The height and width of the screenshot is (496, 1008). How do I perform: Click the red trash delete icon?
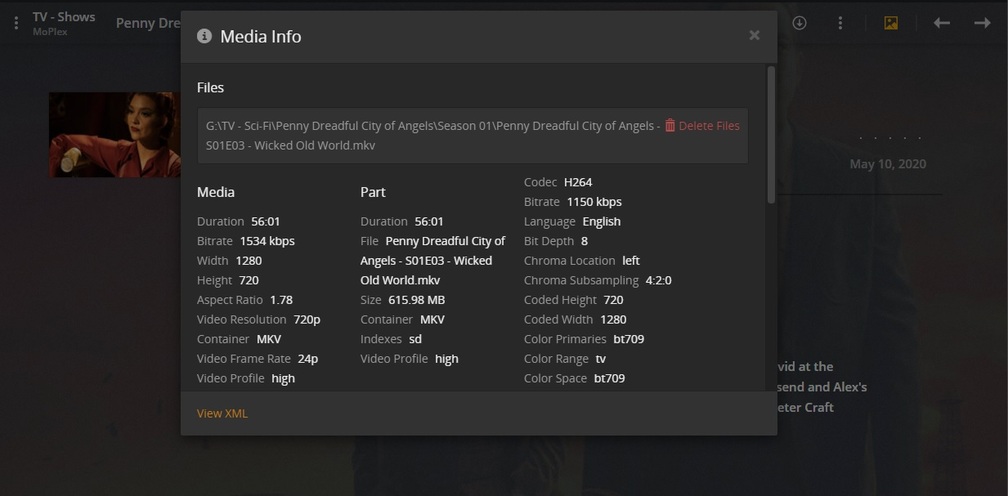click(670, 126)
